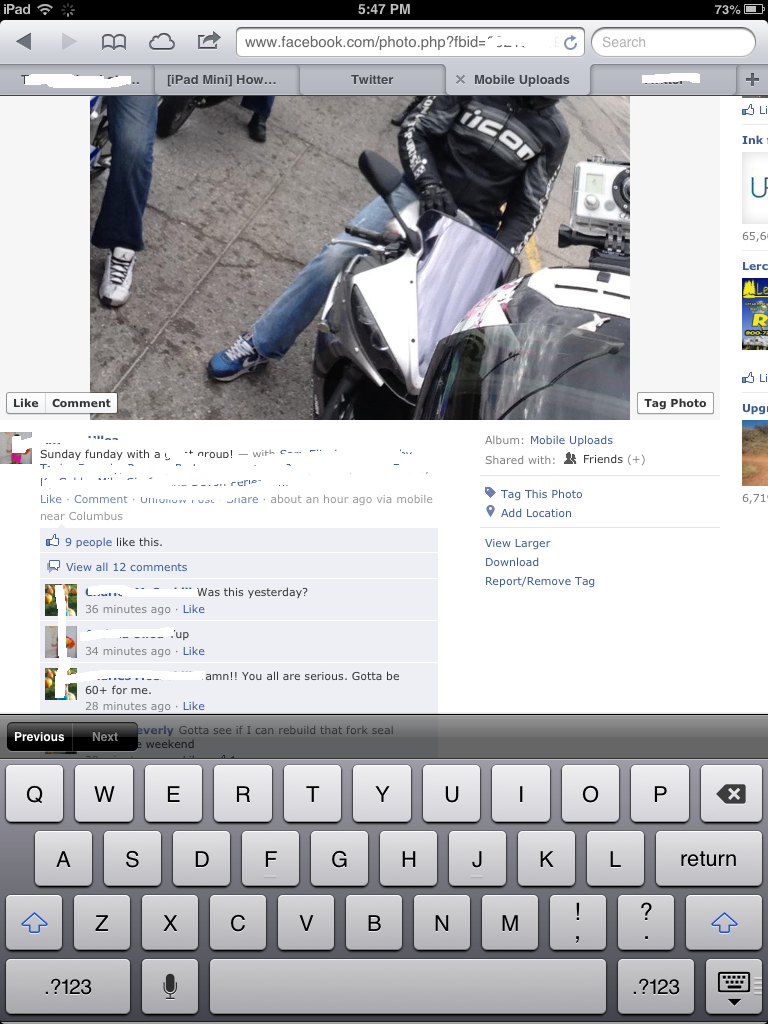Click Comment link under post caption
The image size is (768, 1024).
pyautogui.click(x=101, y=499)
